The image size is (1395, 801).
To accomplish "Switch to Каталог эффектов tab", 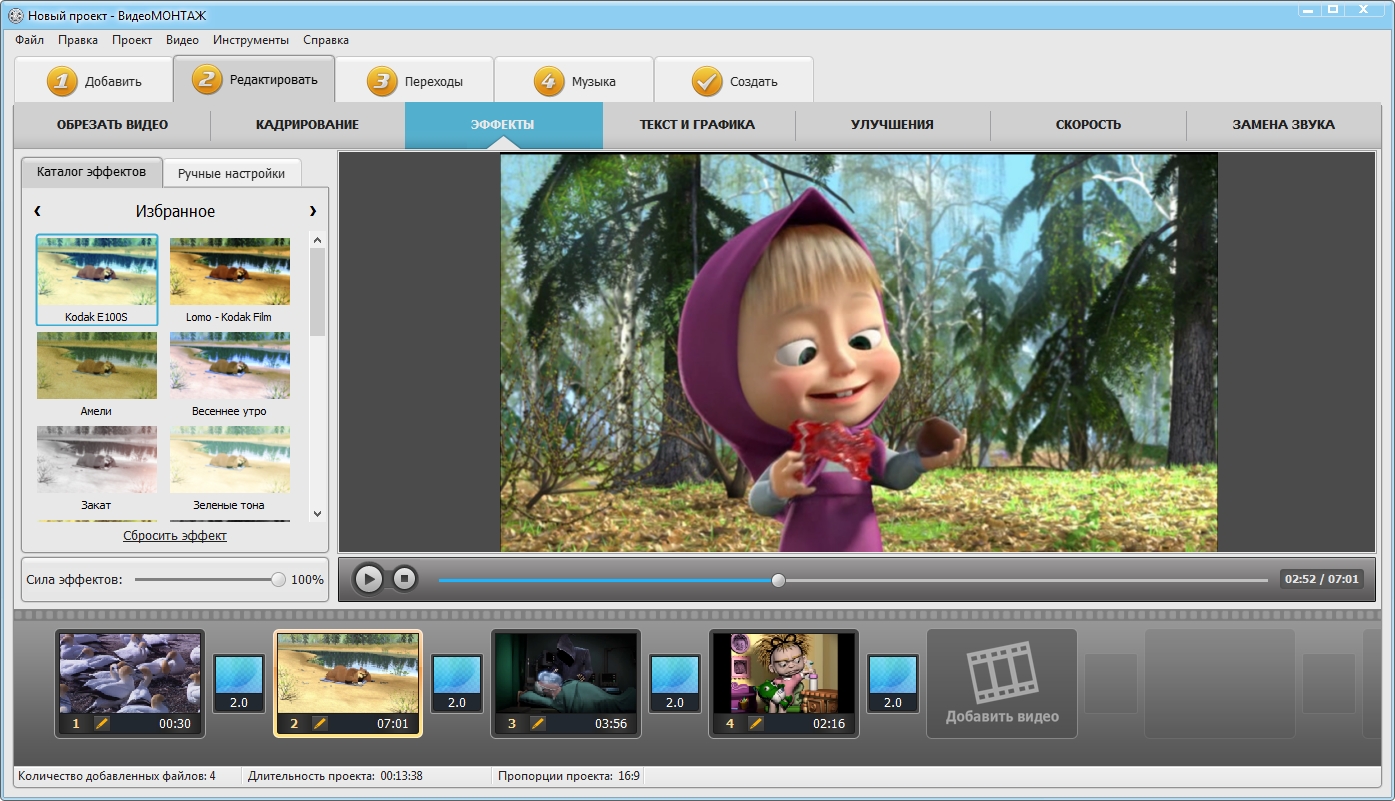I will 91,172.
